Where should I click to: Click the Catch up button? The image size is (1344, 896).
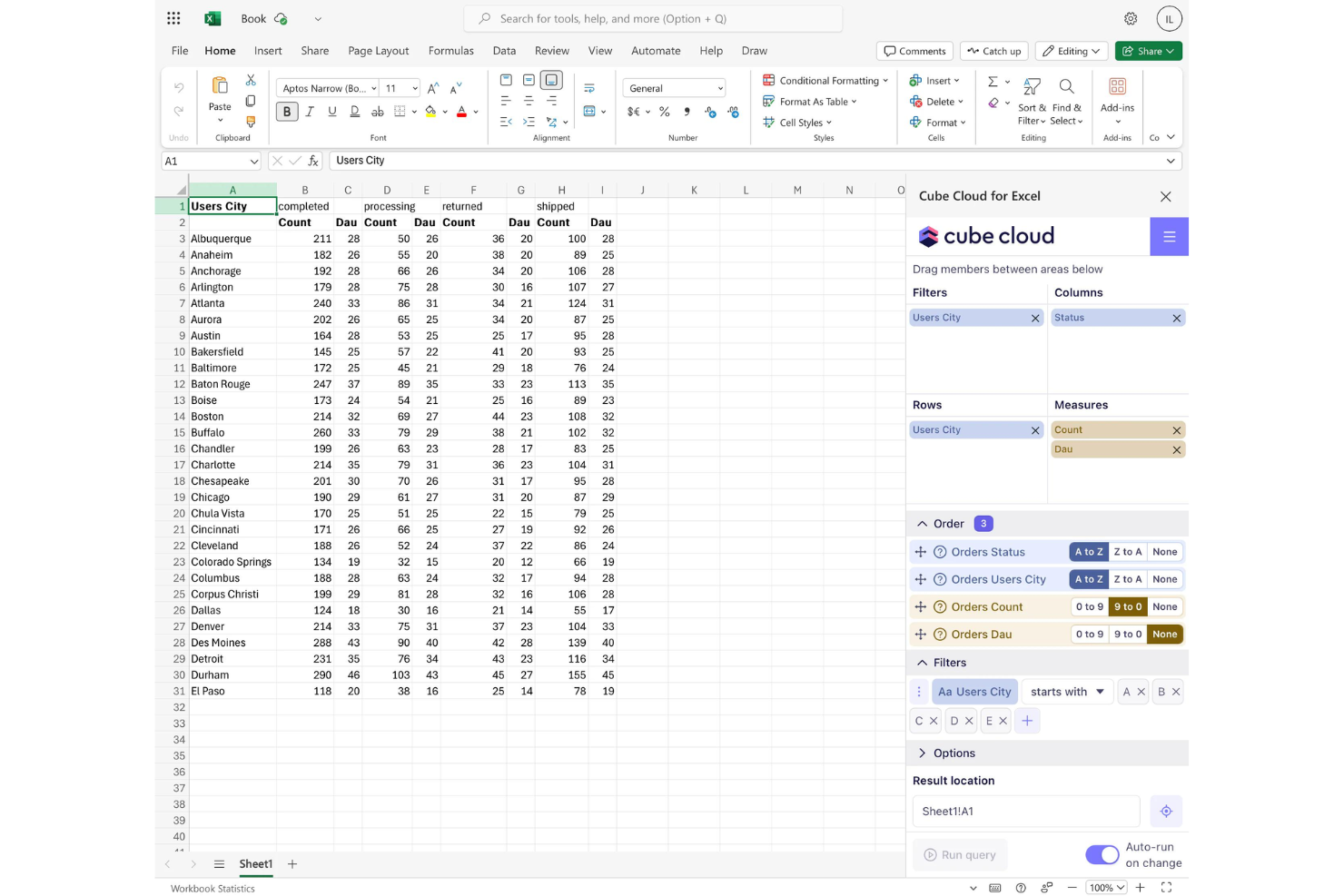click(x=993, y=51)
